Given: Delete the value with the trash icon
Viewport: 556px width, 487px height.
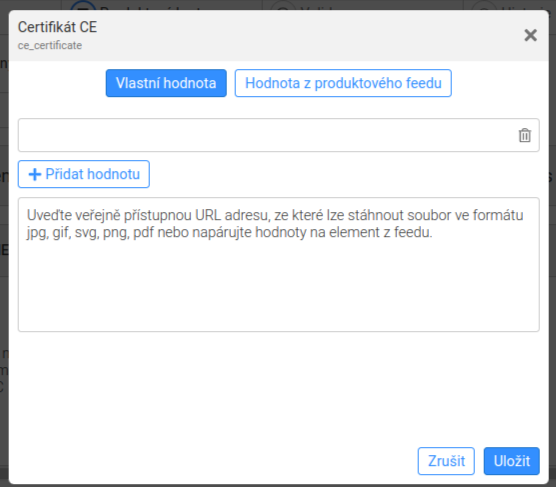Looking at the screenshot, I should 525,135.
